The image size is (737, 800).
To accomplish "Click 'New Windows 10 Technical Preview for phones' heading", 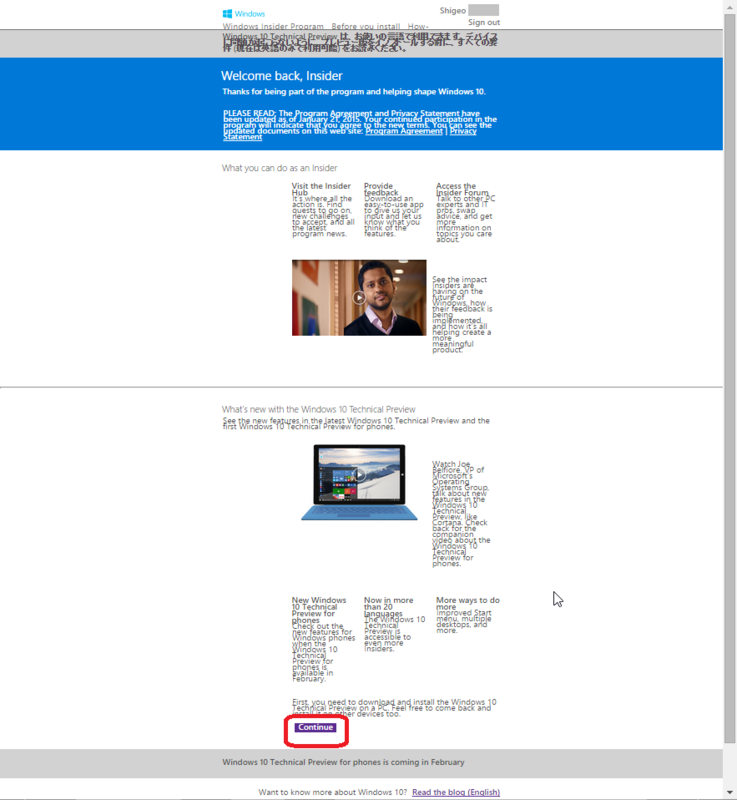I will point(319,610).
